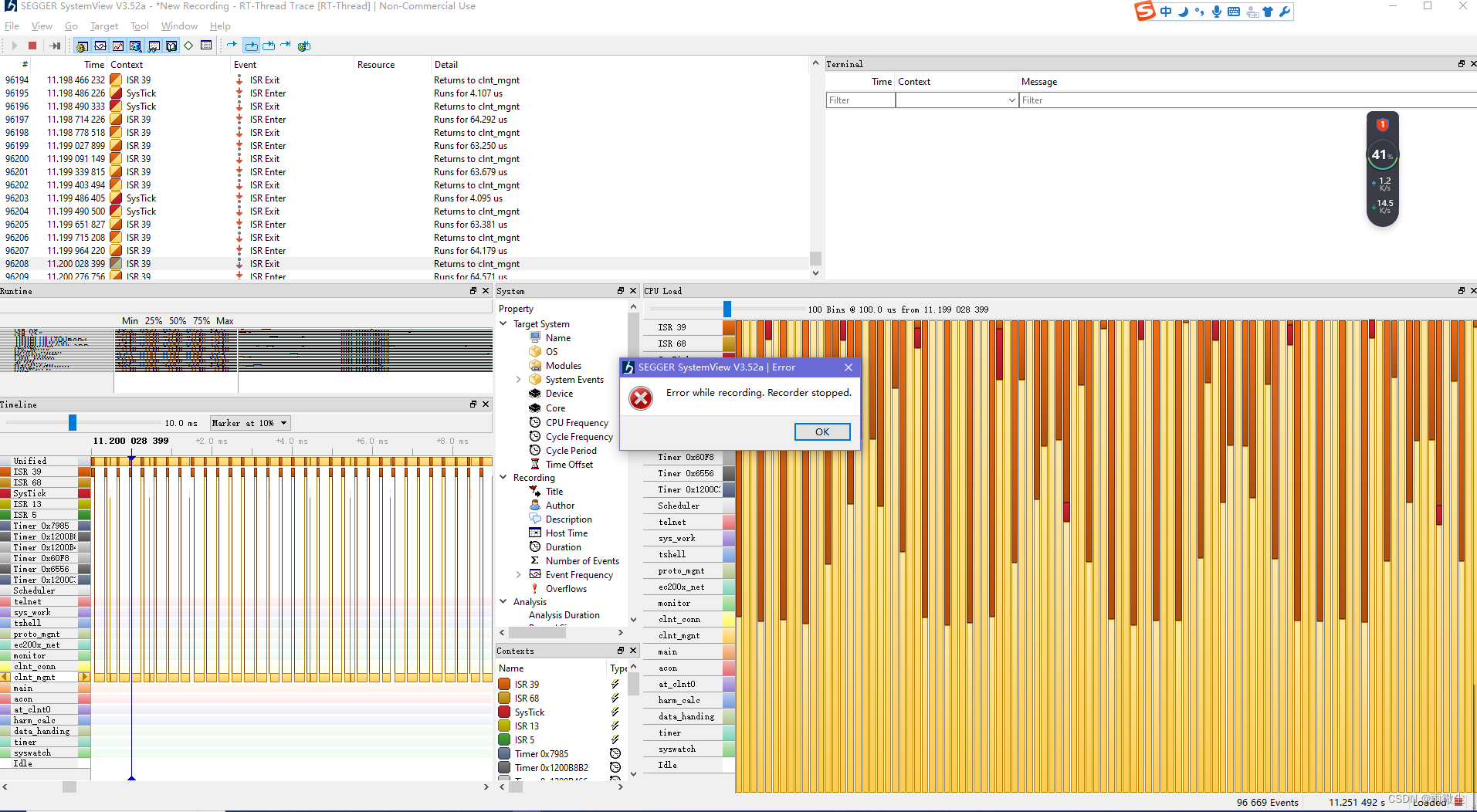This screenshot has height=812, width=1477.
Task: Click the last toolbar icon with gear
Action: tap(304, 46)
